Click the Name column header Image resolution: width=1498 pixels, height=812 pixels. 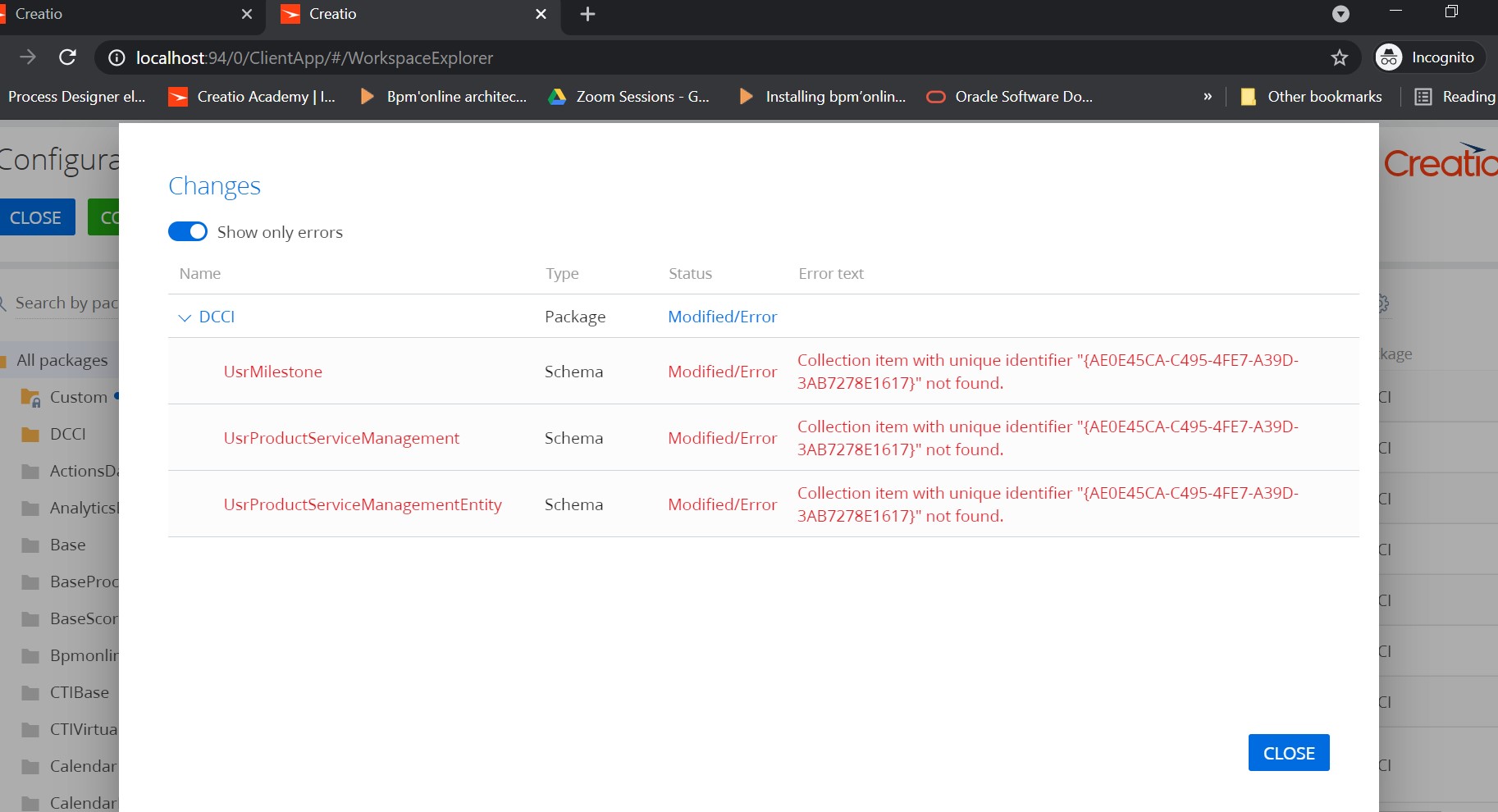click(x=200, y=273)
